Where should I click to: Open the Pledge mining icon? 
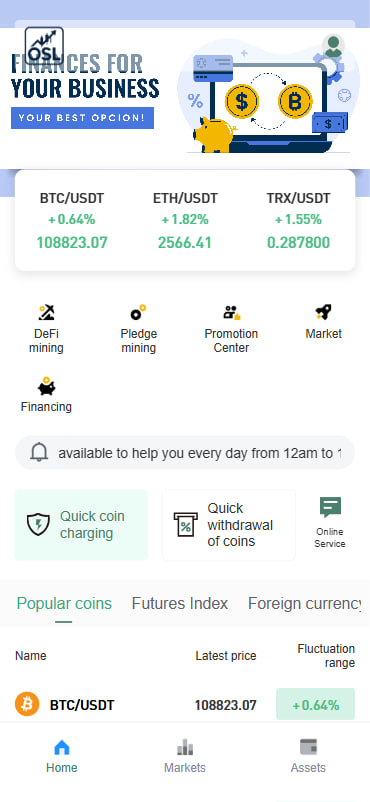point(138,312)
